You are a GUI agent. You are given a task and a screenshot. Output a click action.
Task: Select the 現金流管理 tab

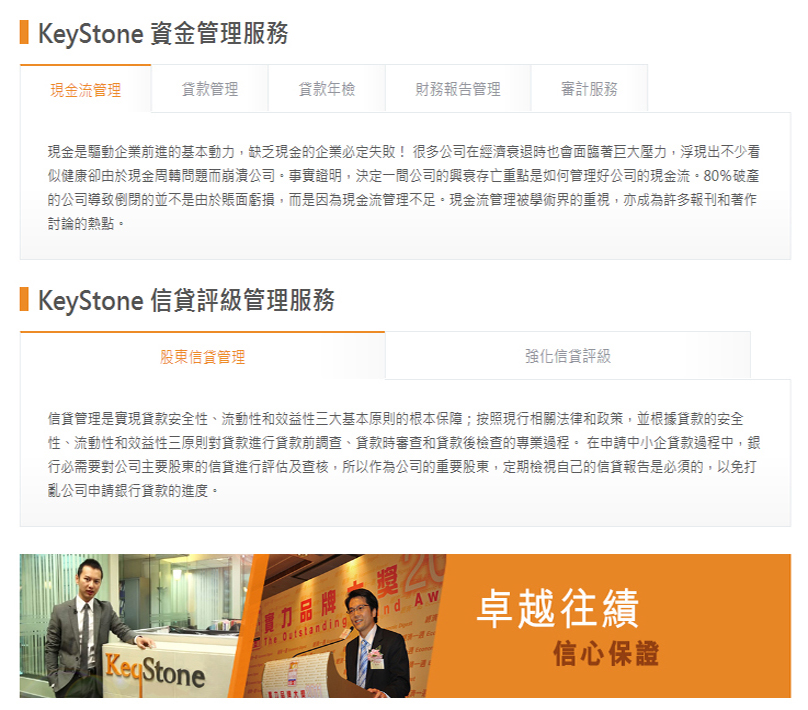[86, 89]
